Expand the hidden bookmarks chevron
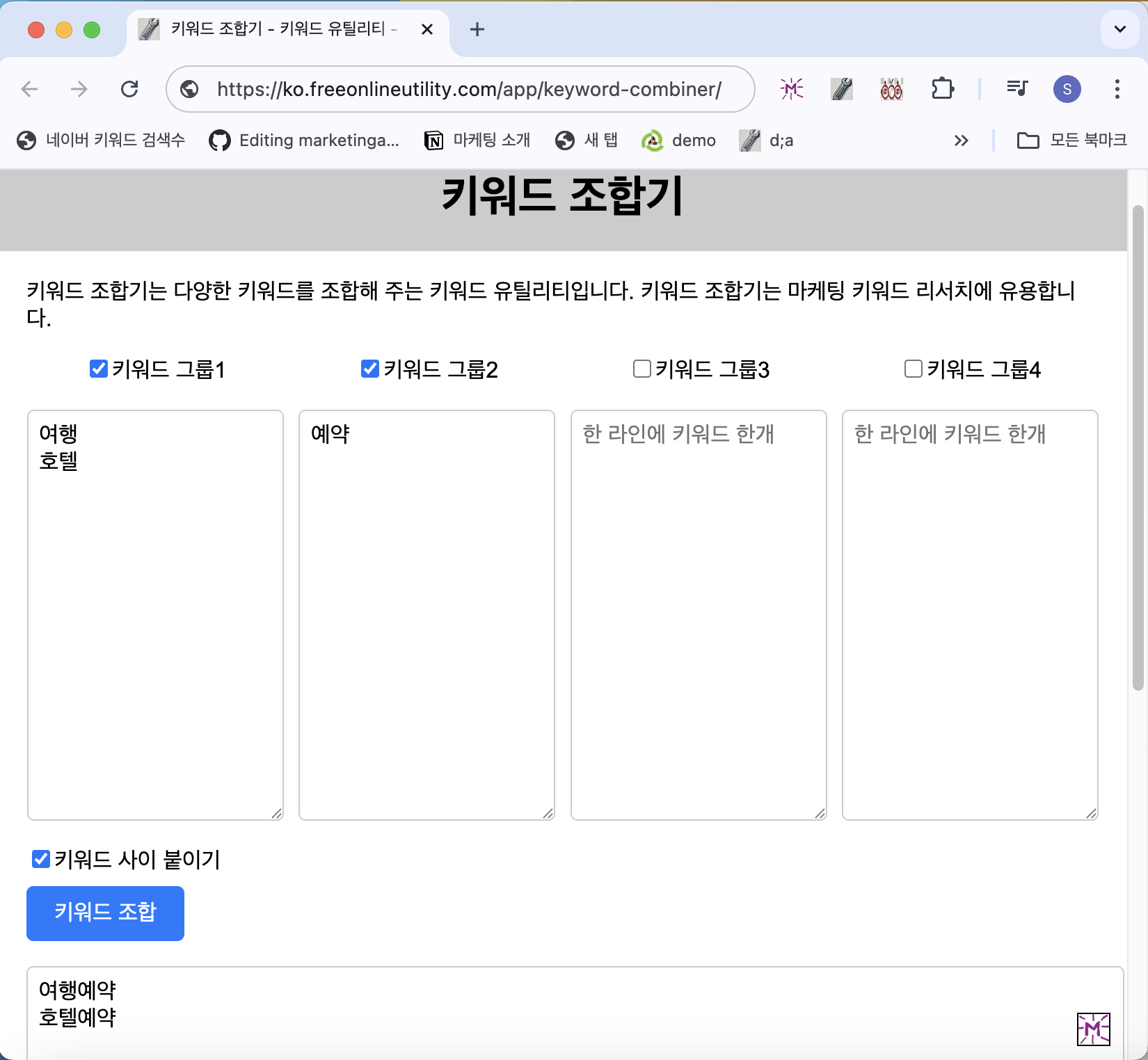 click(x=961, y=140)
